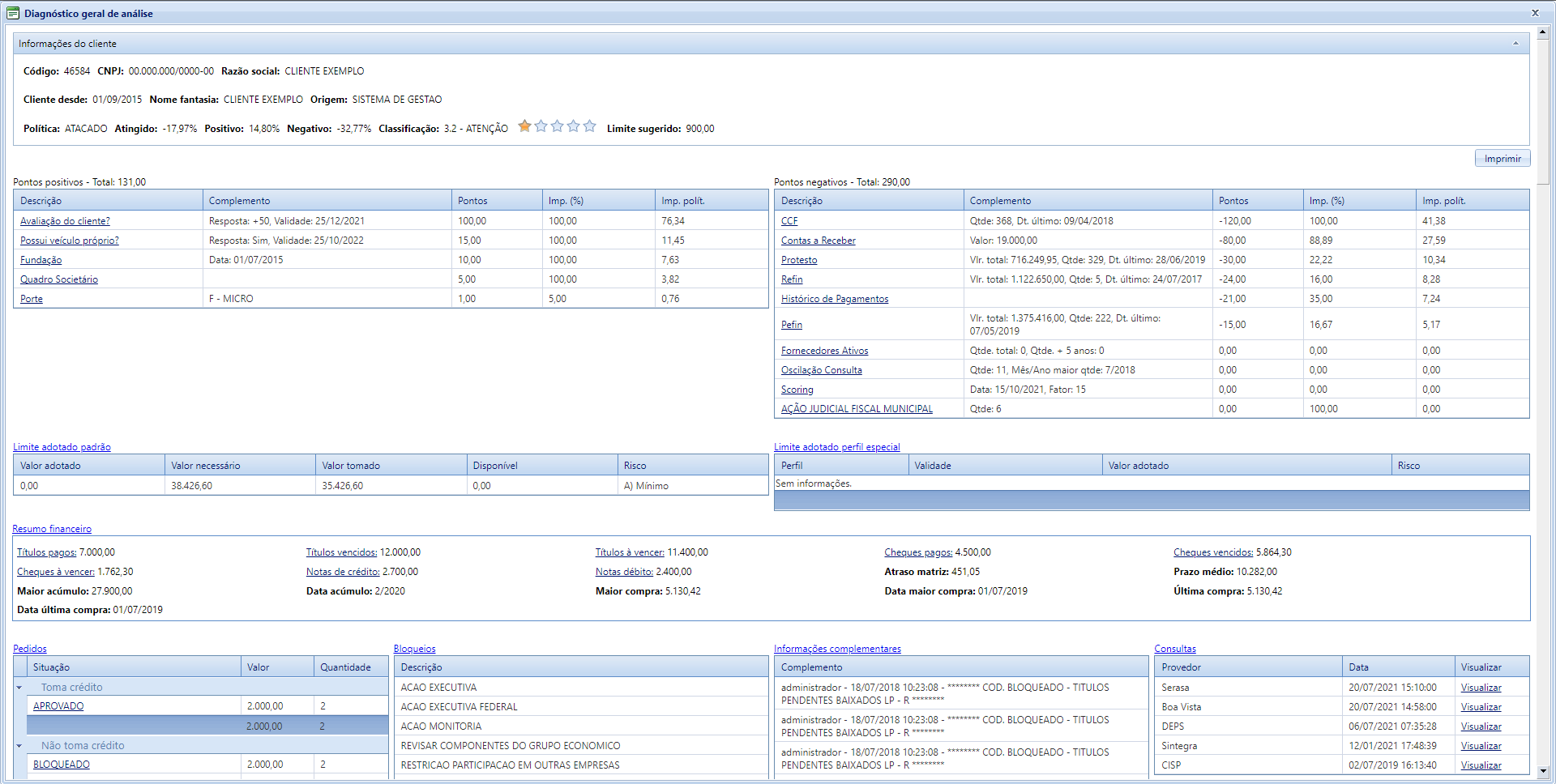Select REVISAR COMPONENTES DO GRUPO ECONOMICO row

tap(581, 746)
